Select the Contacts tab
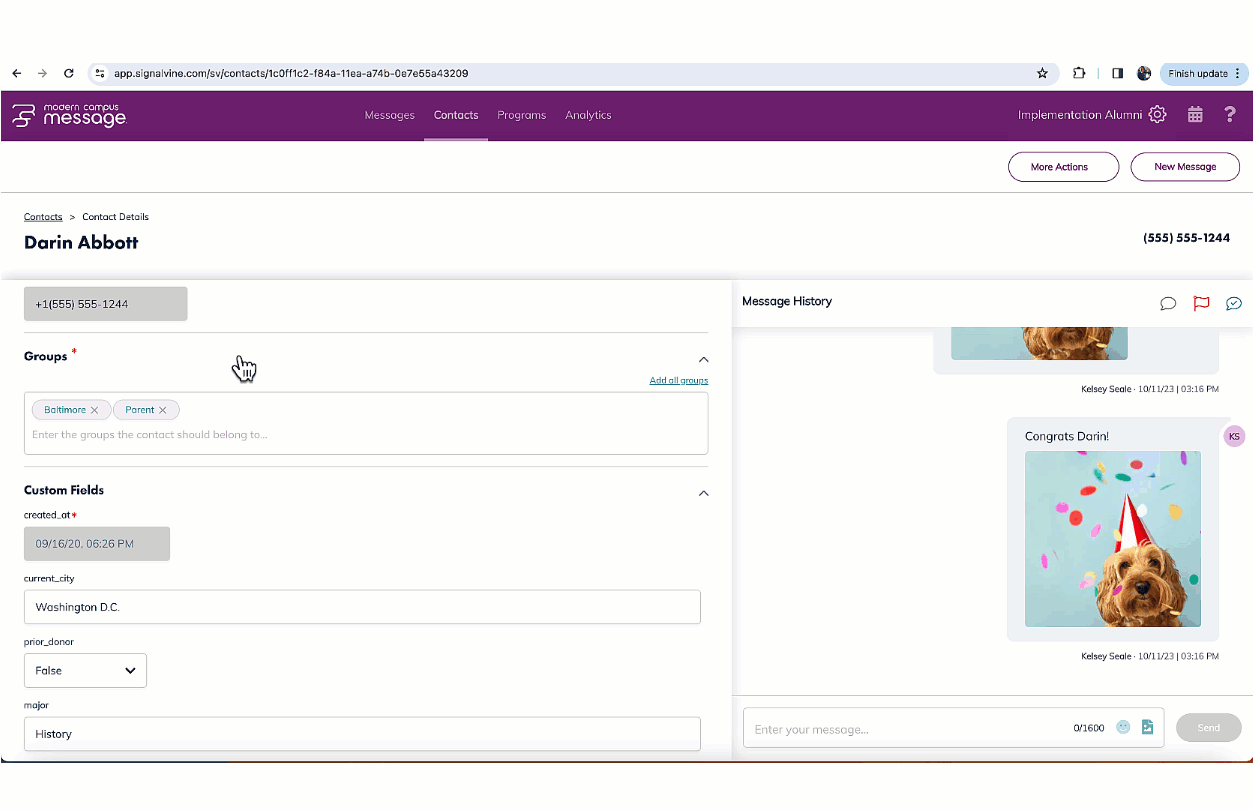This screenshot has height=810, width=1253. click(x=456, y=115)
